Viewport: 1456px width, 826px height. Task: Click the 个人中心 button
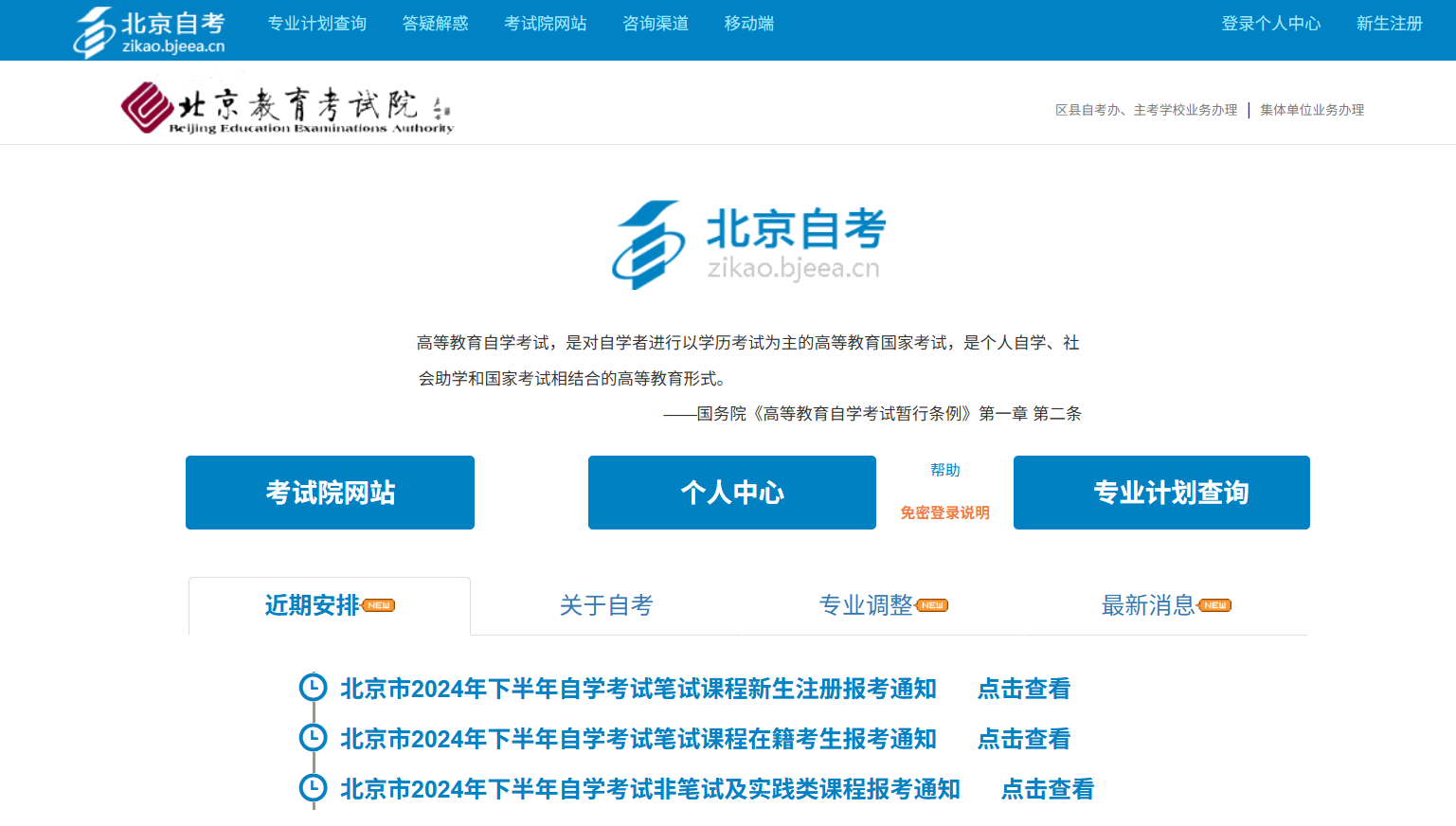click(x=732, y=493)
